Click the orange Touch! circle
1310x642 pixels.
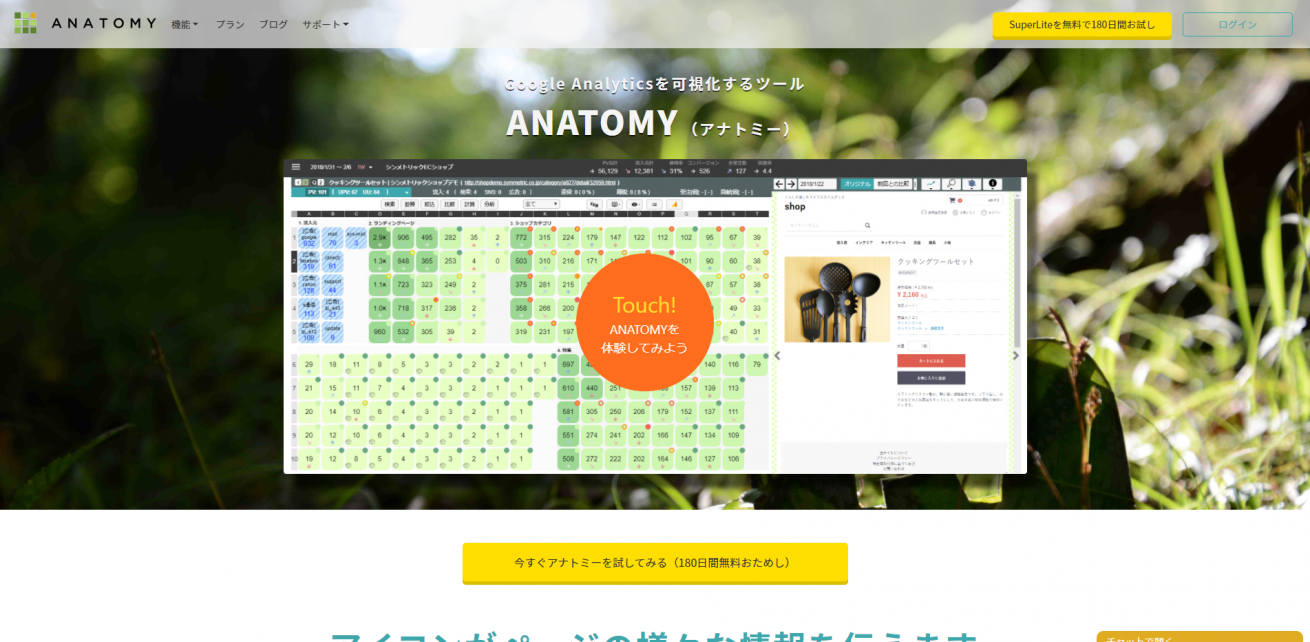pyautogui.click(x=645, y=322)
